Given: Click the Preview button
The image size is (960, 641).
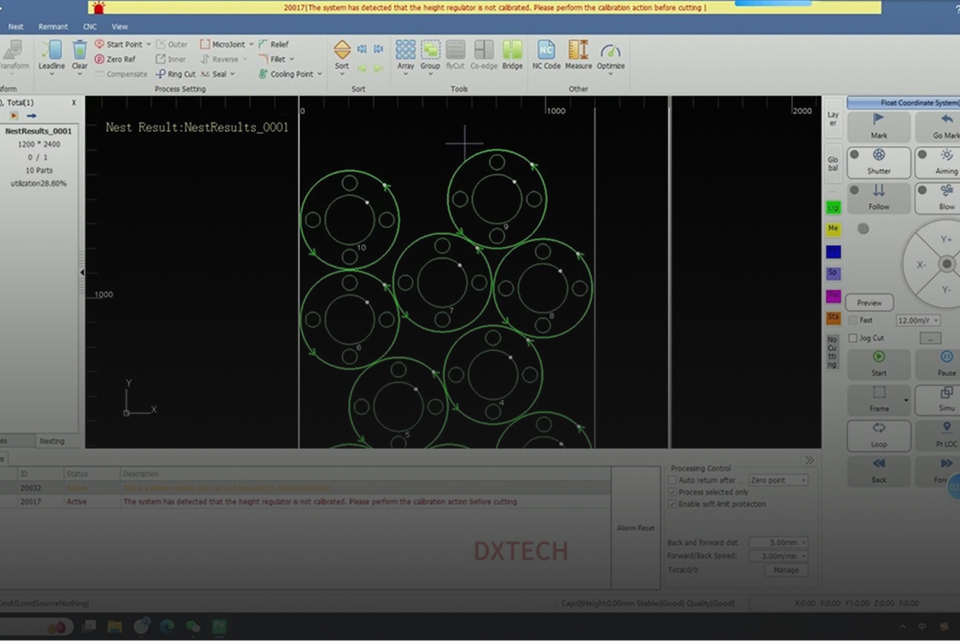Looking at the screenshot, I should (869, 302).
